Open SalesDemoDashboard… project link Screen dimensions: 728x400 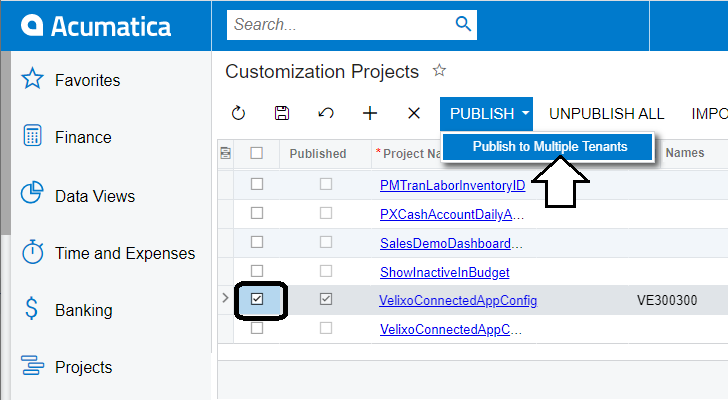(451, 243)
